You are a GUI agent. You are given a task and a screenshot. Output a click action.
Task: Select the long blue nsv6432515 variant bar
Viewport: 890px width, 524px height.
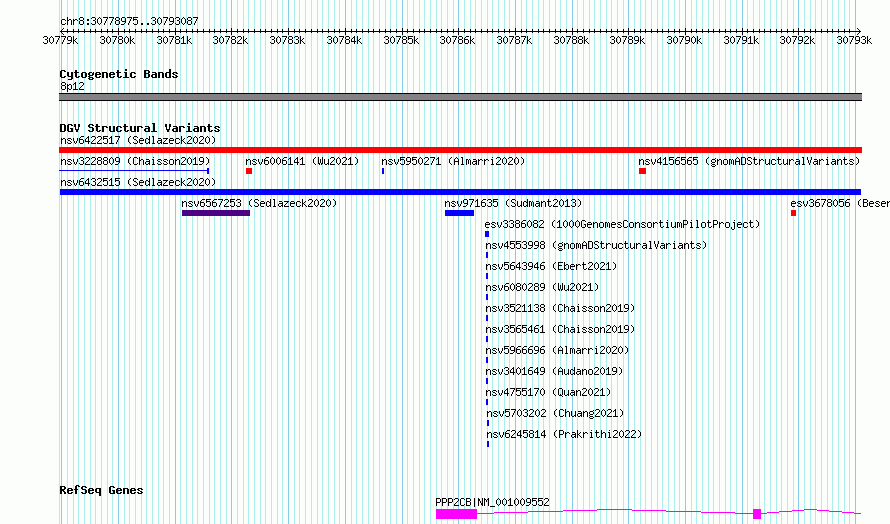pyautogui.click(x=460, y=192)
